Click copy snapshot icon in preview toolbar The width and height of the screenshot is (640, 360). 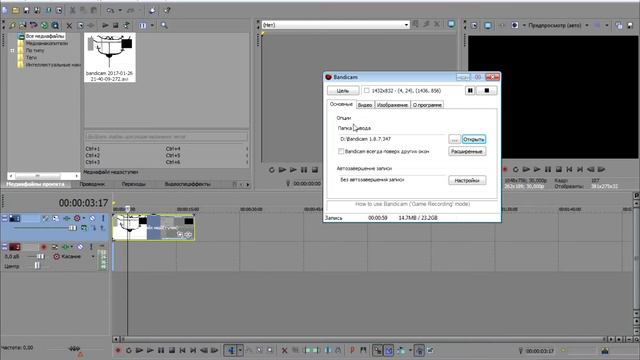619,25
